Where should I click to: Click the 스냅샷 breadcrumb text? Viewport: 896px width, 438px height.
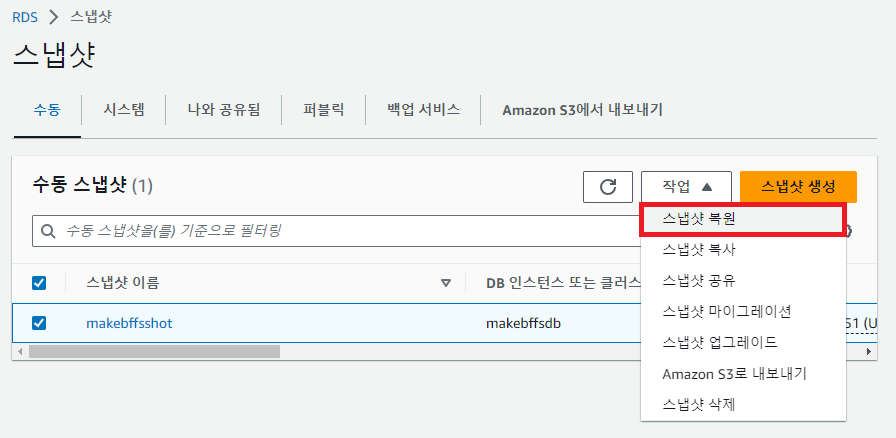click(x=91, y=17)
